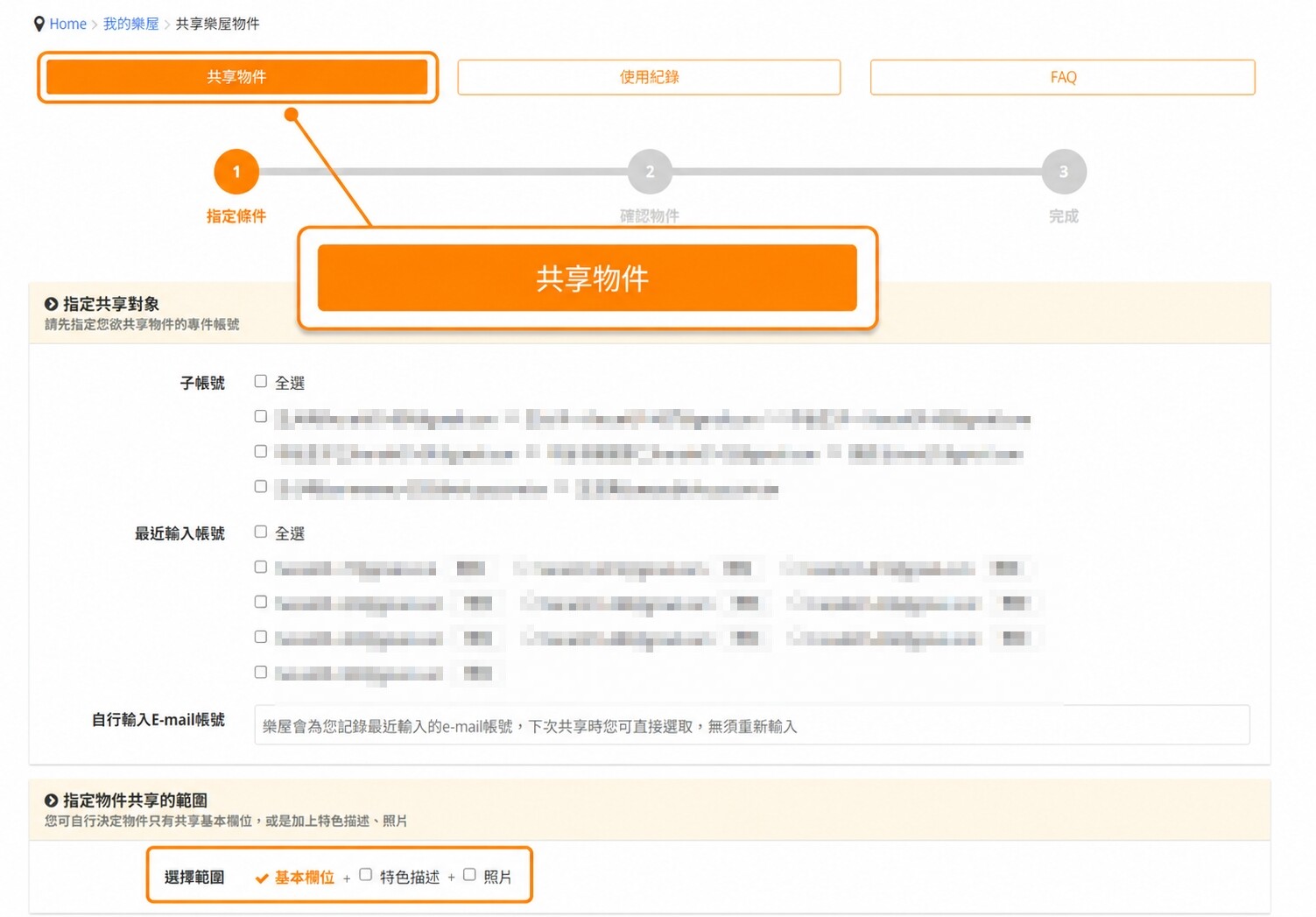Check second blurred 子帳號 row checkbox
Viewport: 1316px width, 917px height.
(261, 452)
